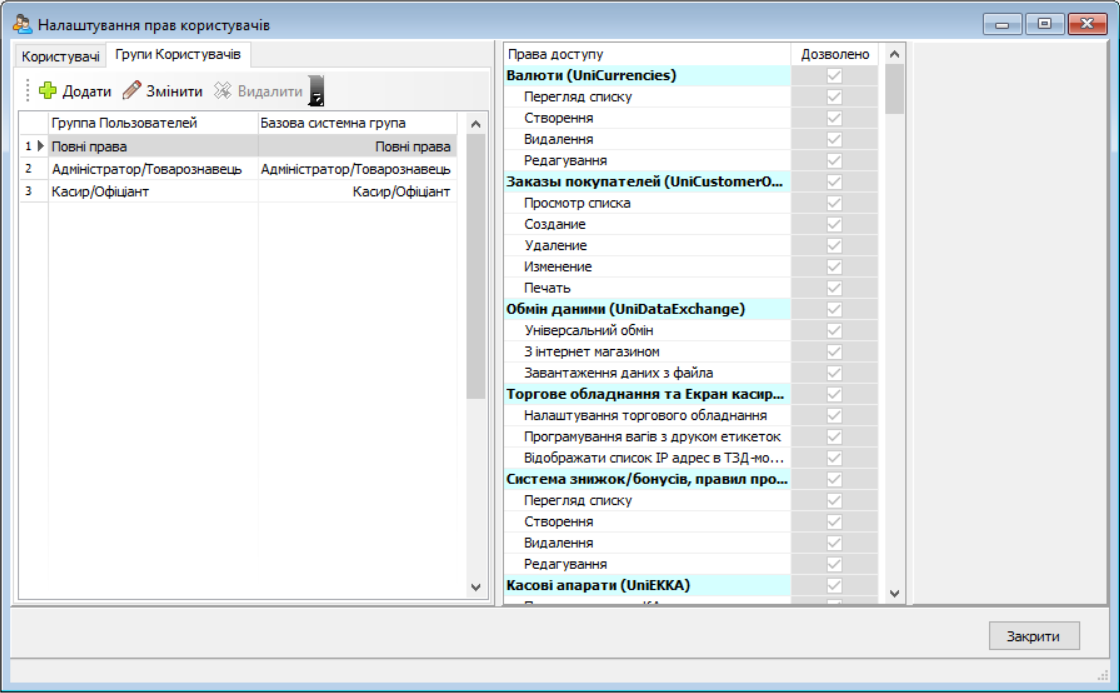The height and width of the screenshot is (693, 1120).
Task: Click base group cell Адміністратор/Товарознавець
Action: pos(357,169)
